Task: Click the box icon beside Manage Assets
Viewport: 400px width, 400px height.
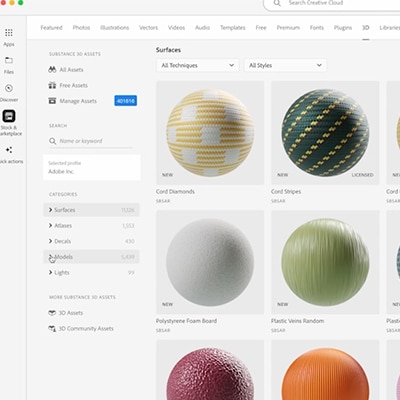Action: click(x=52, y=101)
